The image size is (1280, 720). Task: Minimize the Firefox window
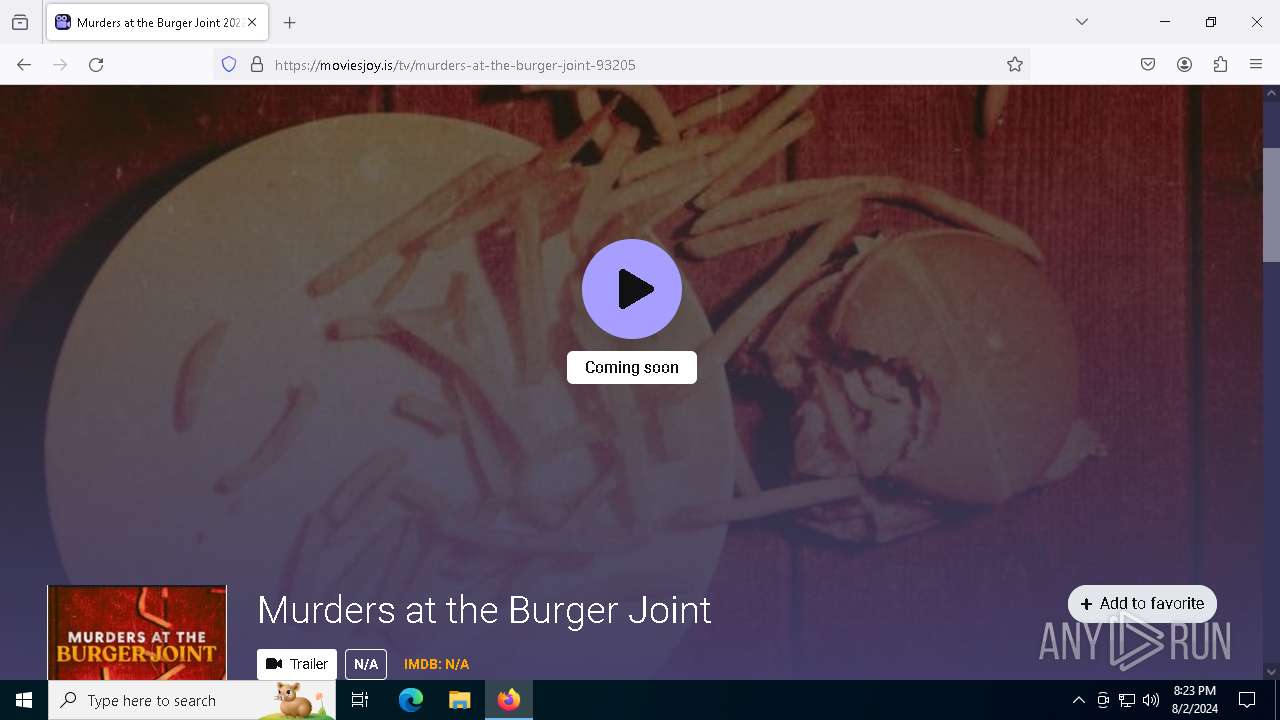[x=1165, y=22]
